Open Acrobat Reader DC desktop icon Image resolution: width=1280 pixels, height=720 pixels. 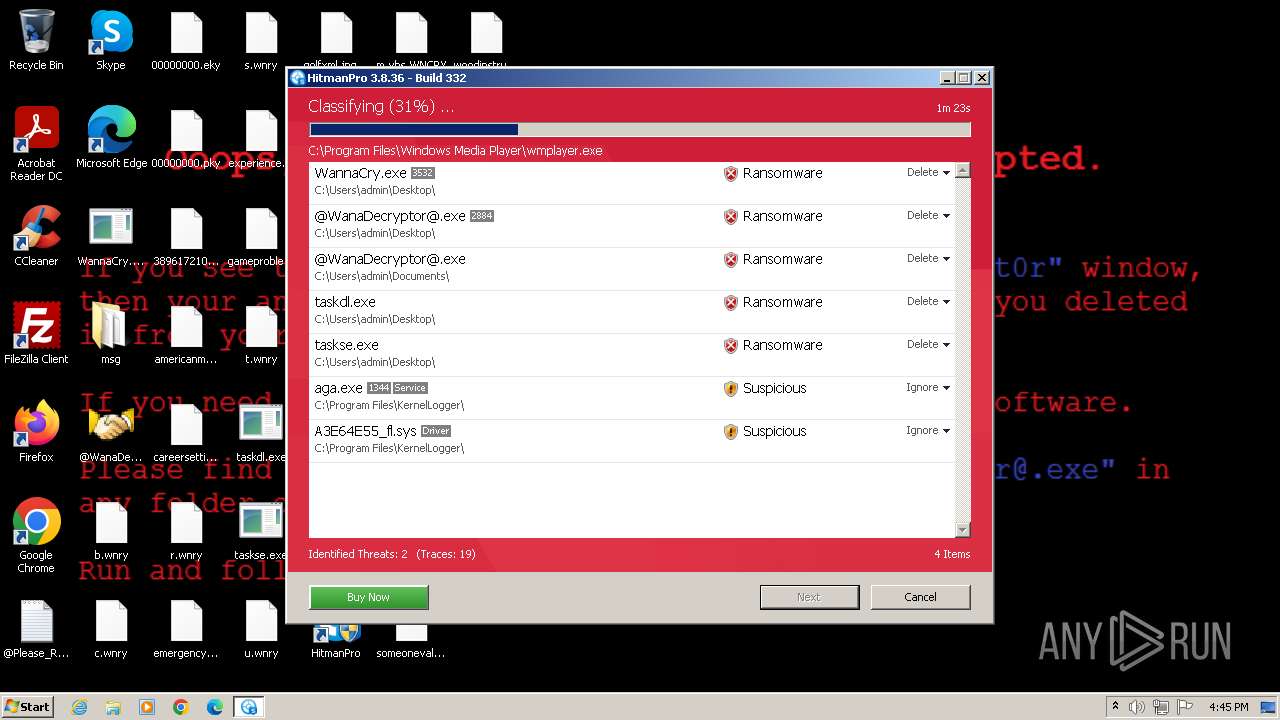[x=36, y=144]
